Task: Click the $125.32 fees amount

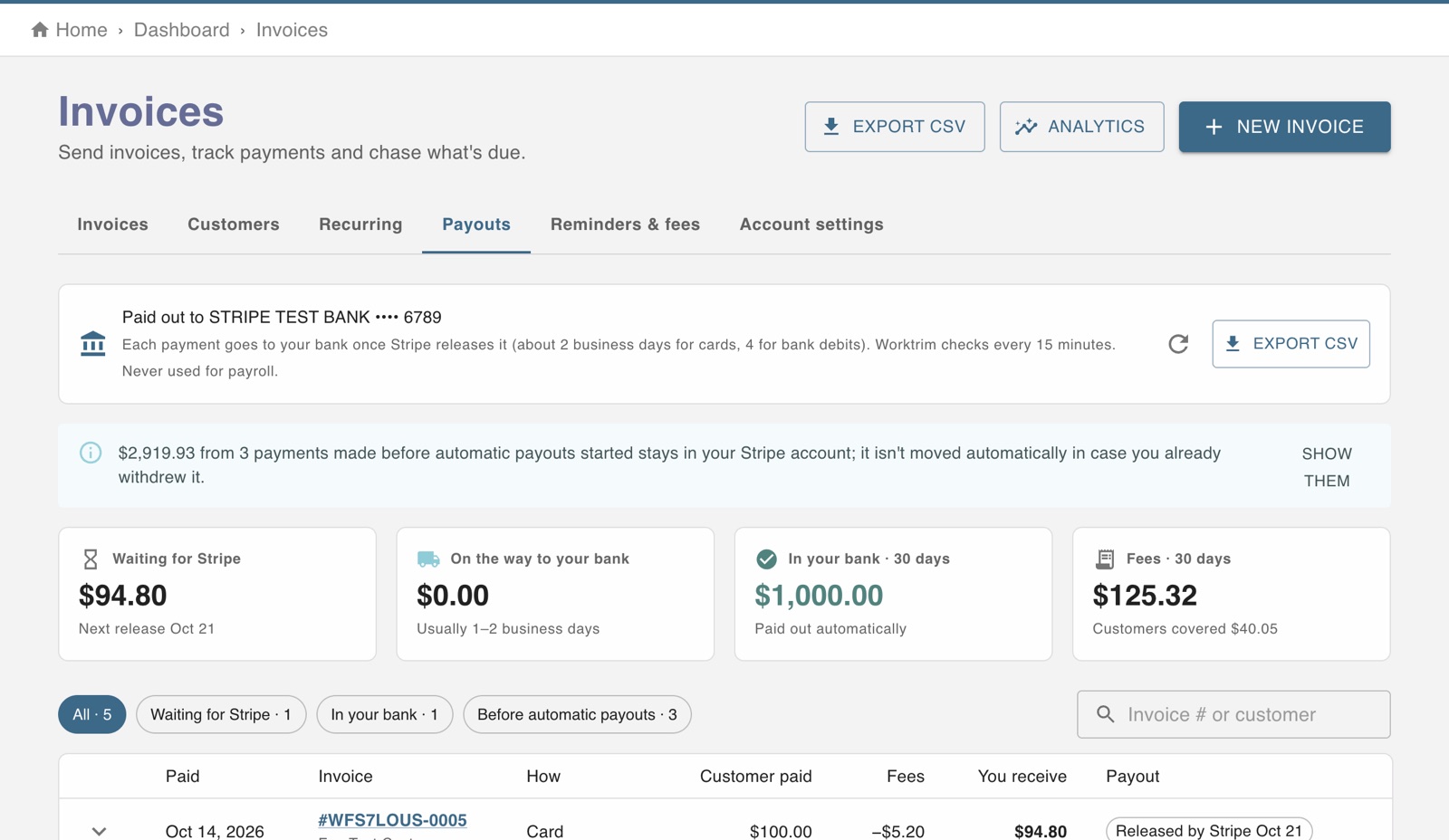Action: [1145, 596]
